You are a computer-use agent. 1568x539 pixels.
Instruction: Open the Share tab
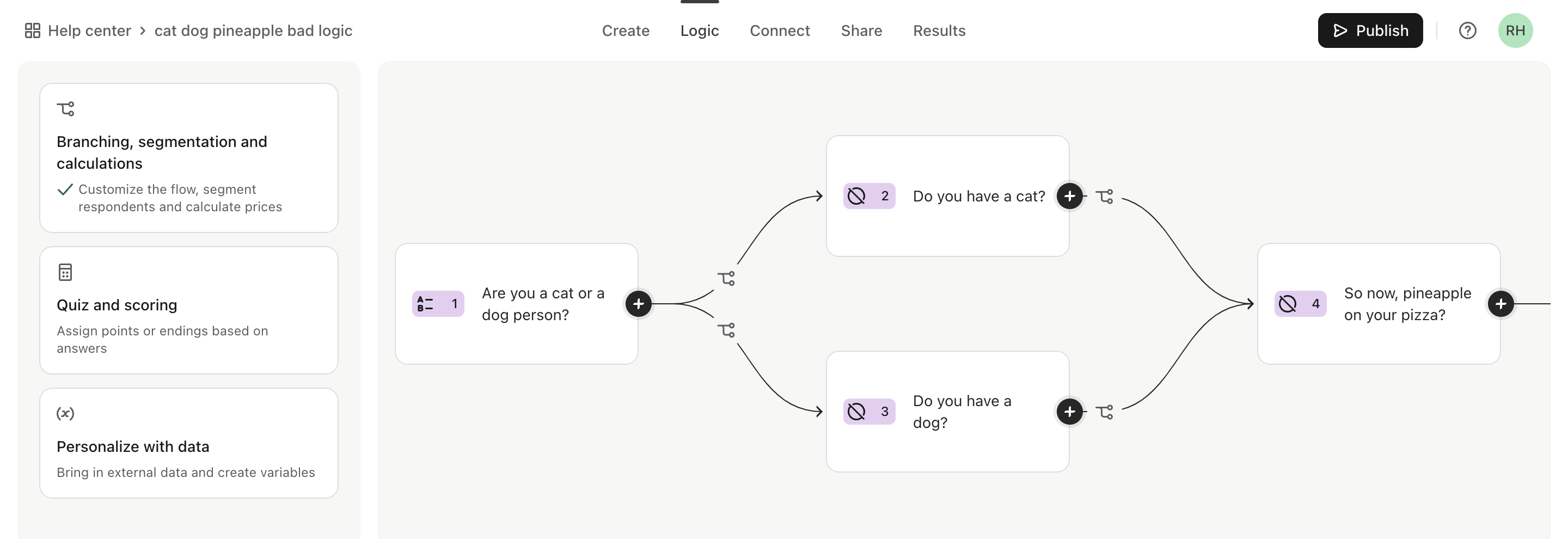click(861, 30)
